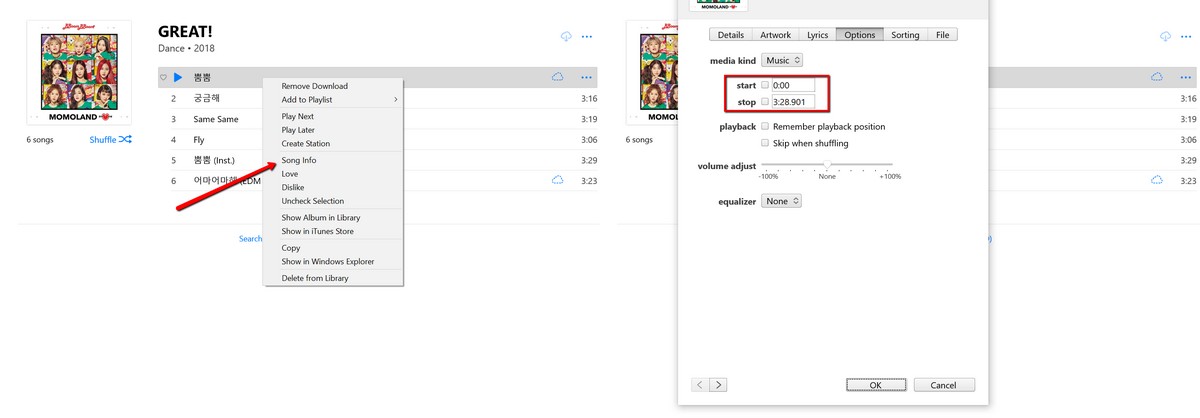Adjust the volume adjust slider handle
The width and height of the screenshot is (1200, 418).
pos(827,165)
